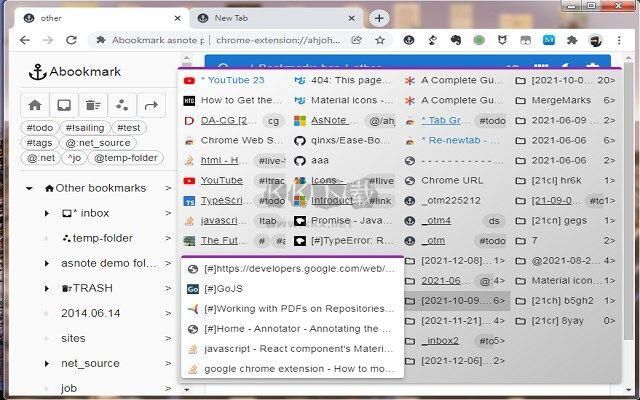
Task: Click the '>' chevron beside Other bookmarks
Action: click(x=168, y=188)
